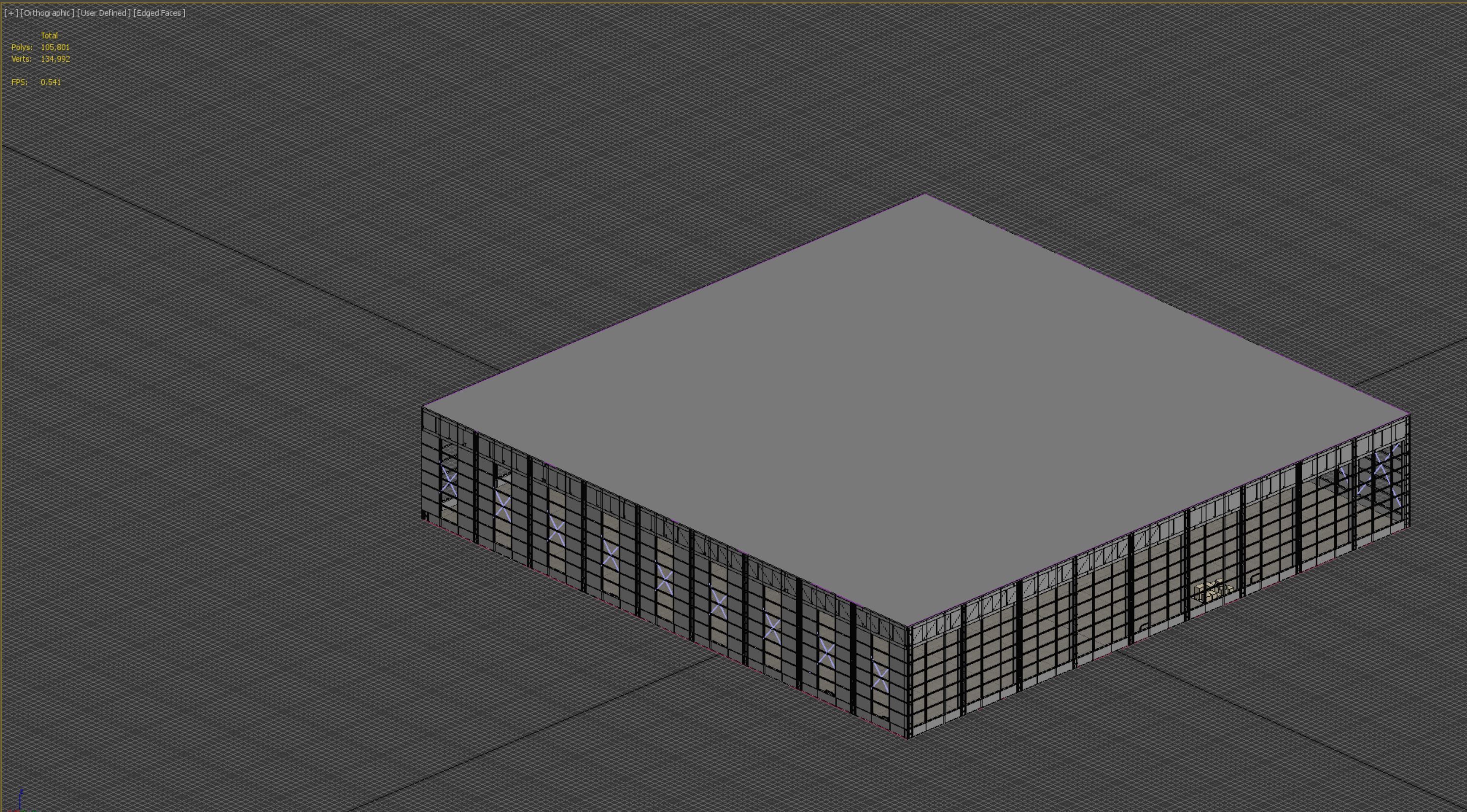The height and width of the screenshot is (812, 1467).
Task: Click the Verts count value 134,992
Action: [55, 59]
